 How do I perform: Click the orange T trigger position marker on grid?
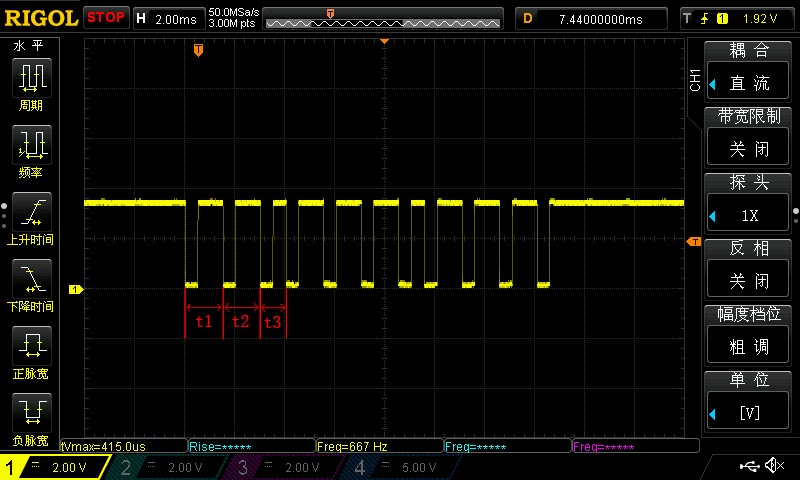pos(198,50)
